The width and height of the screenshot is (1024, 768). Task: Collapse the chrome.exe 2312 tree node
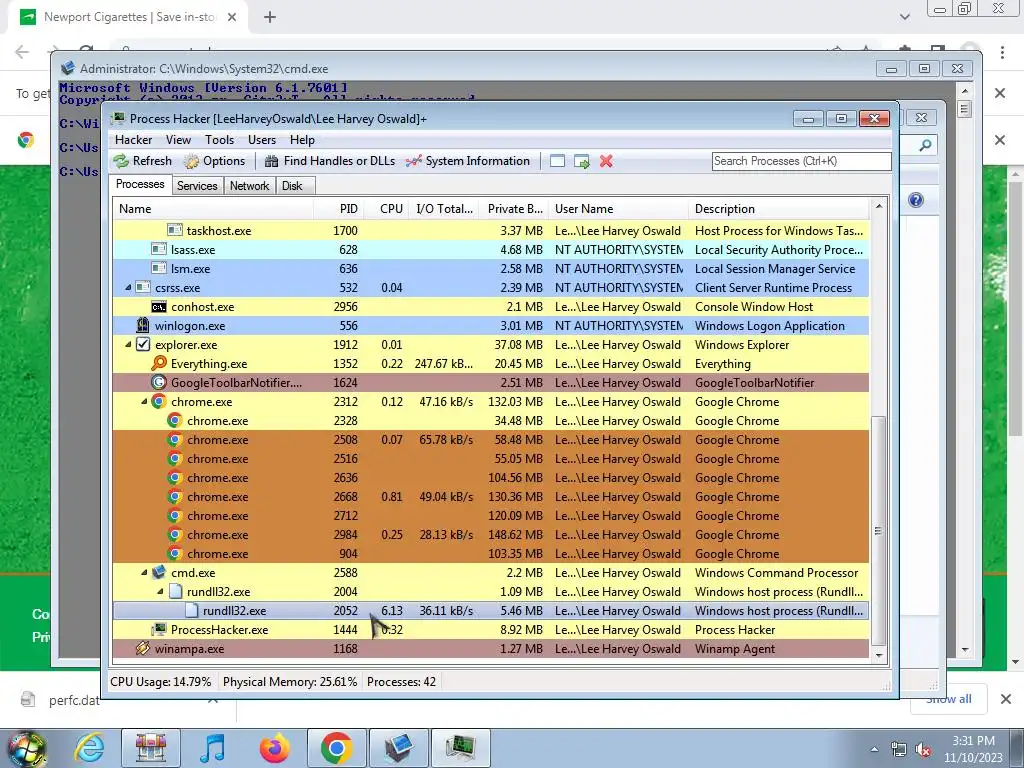[144, 402]
